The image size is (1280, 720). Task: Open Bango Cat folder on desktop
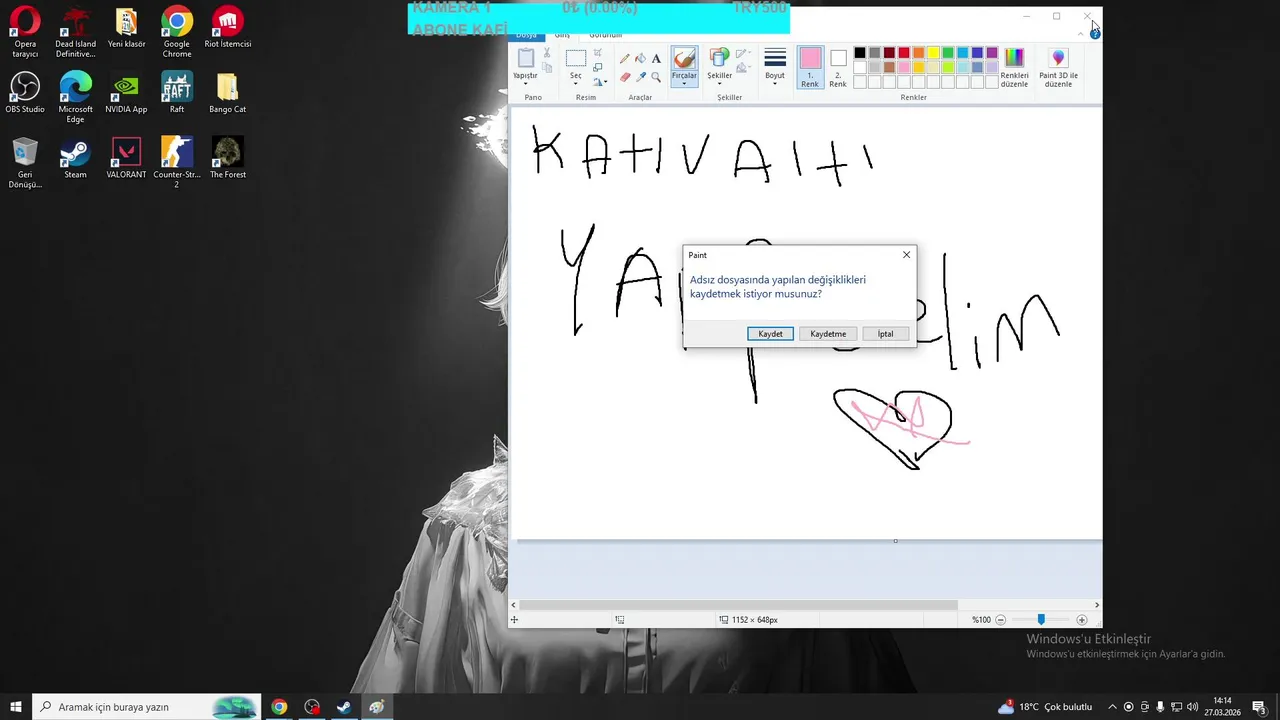(x=228, y=93)
